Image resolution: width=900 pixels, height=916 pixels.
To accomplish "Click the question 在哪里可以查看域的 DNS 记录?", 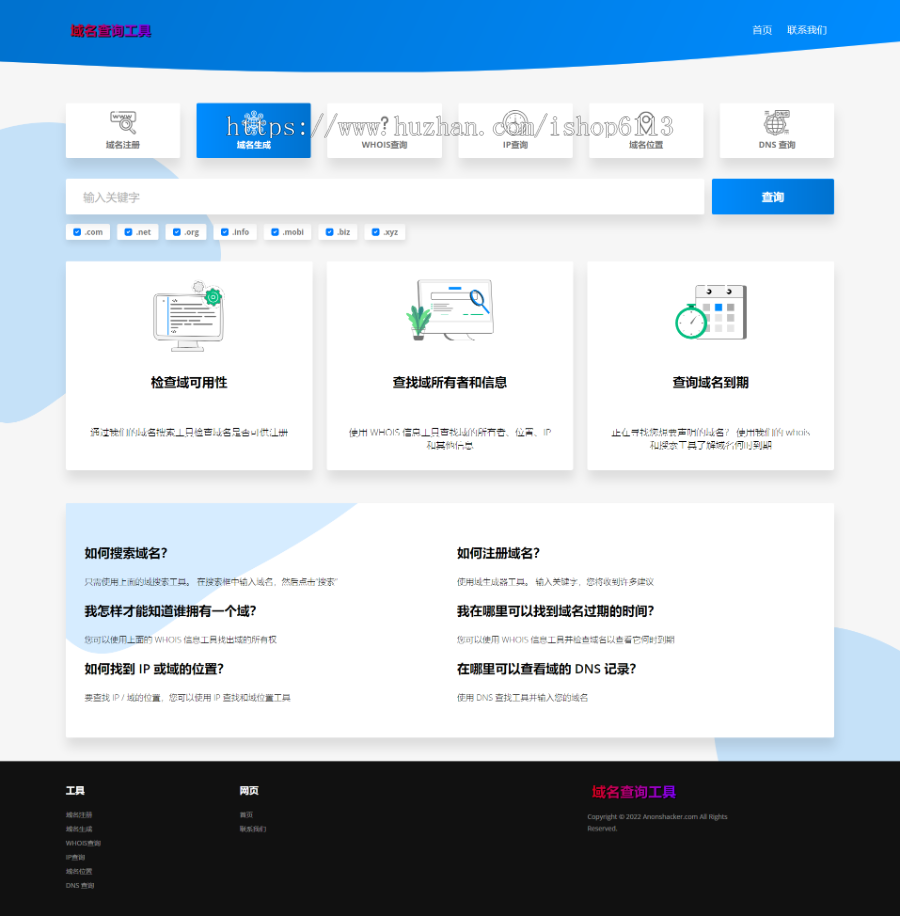I will pos(547,669).
